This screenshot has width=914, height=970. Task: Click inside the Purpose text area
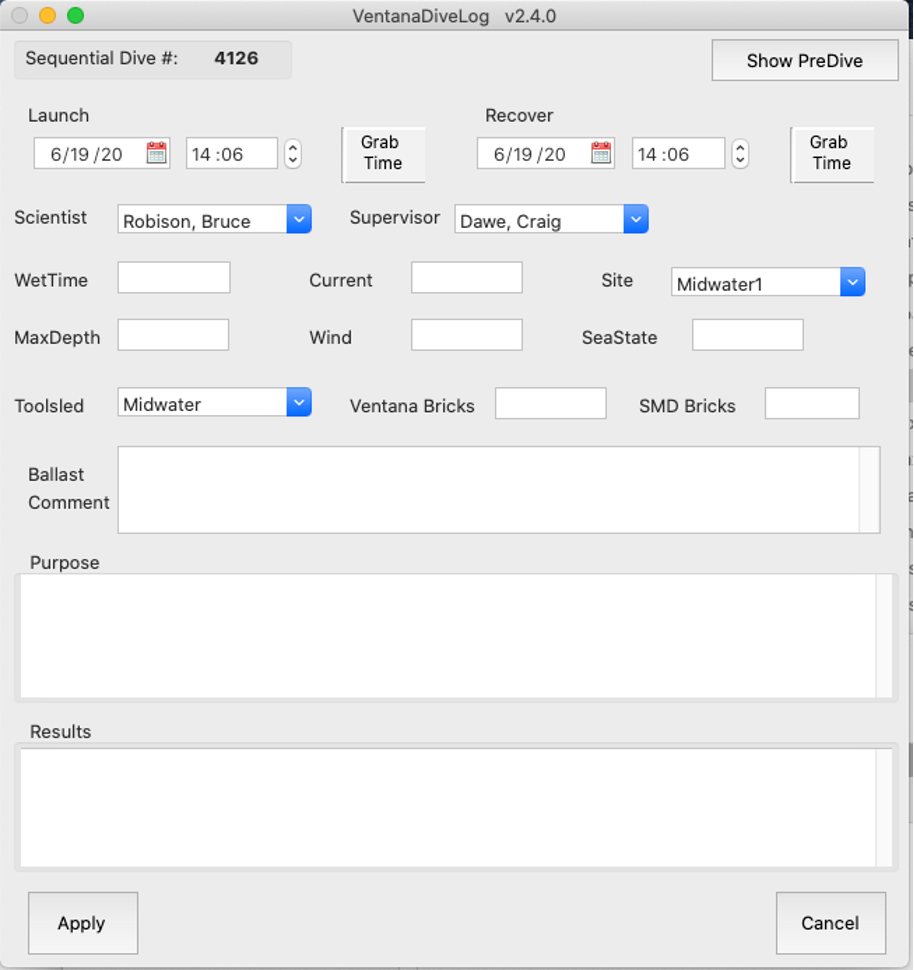tap(447, 636)
